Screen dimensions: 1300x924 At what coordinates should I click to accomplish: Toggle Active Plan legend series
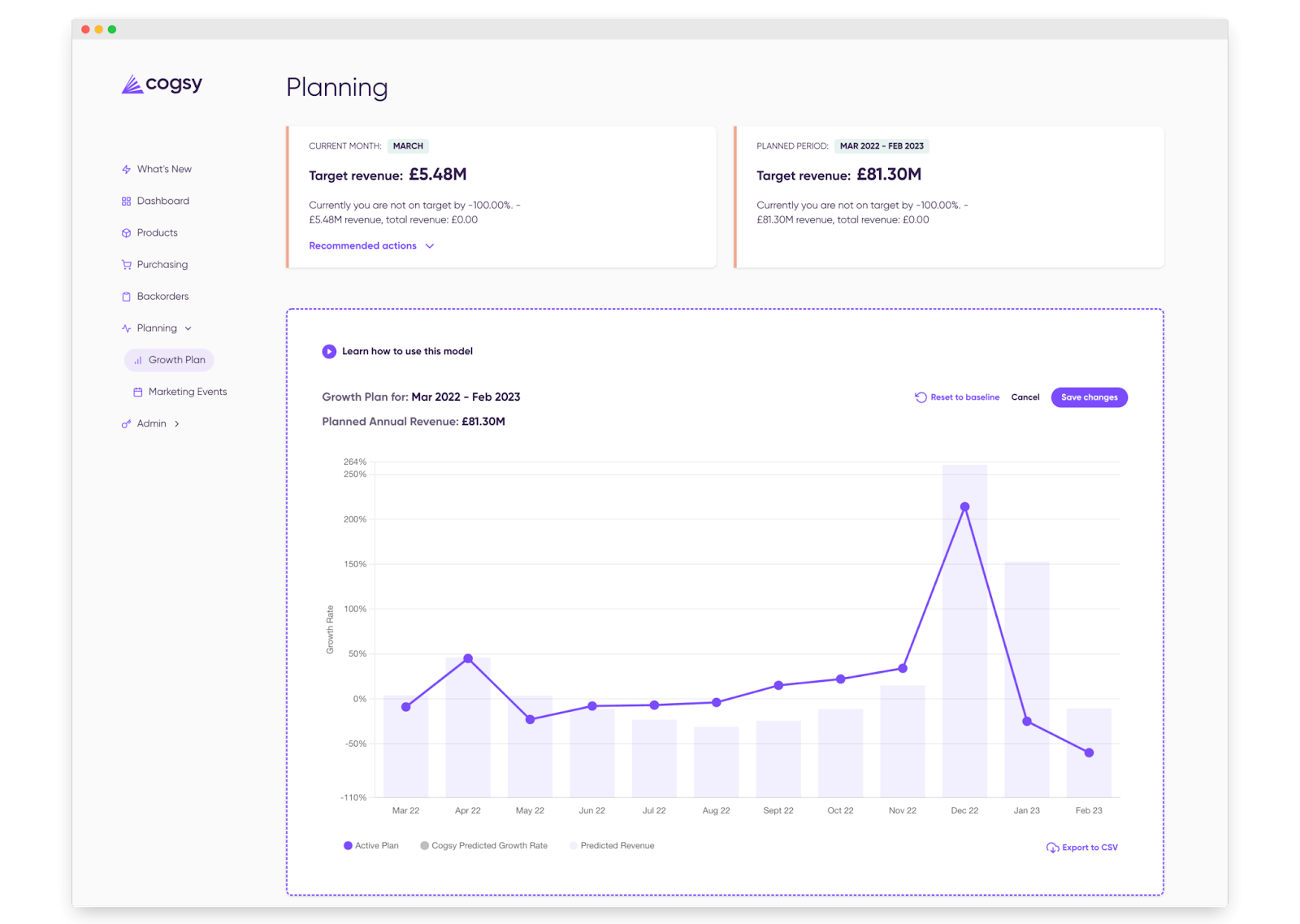[371, 846]
